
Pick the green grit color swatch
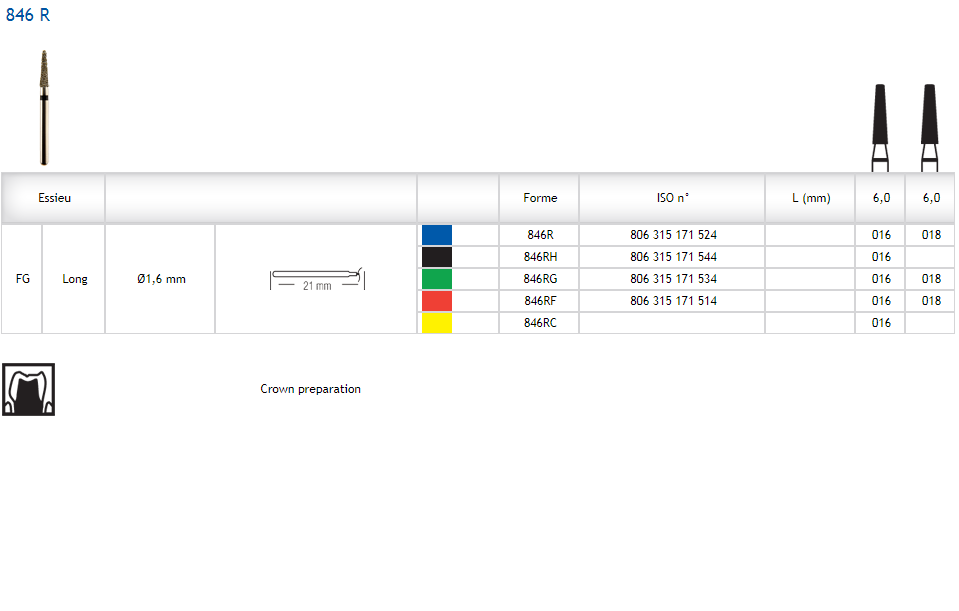tap(437, 279)
